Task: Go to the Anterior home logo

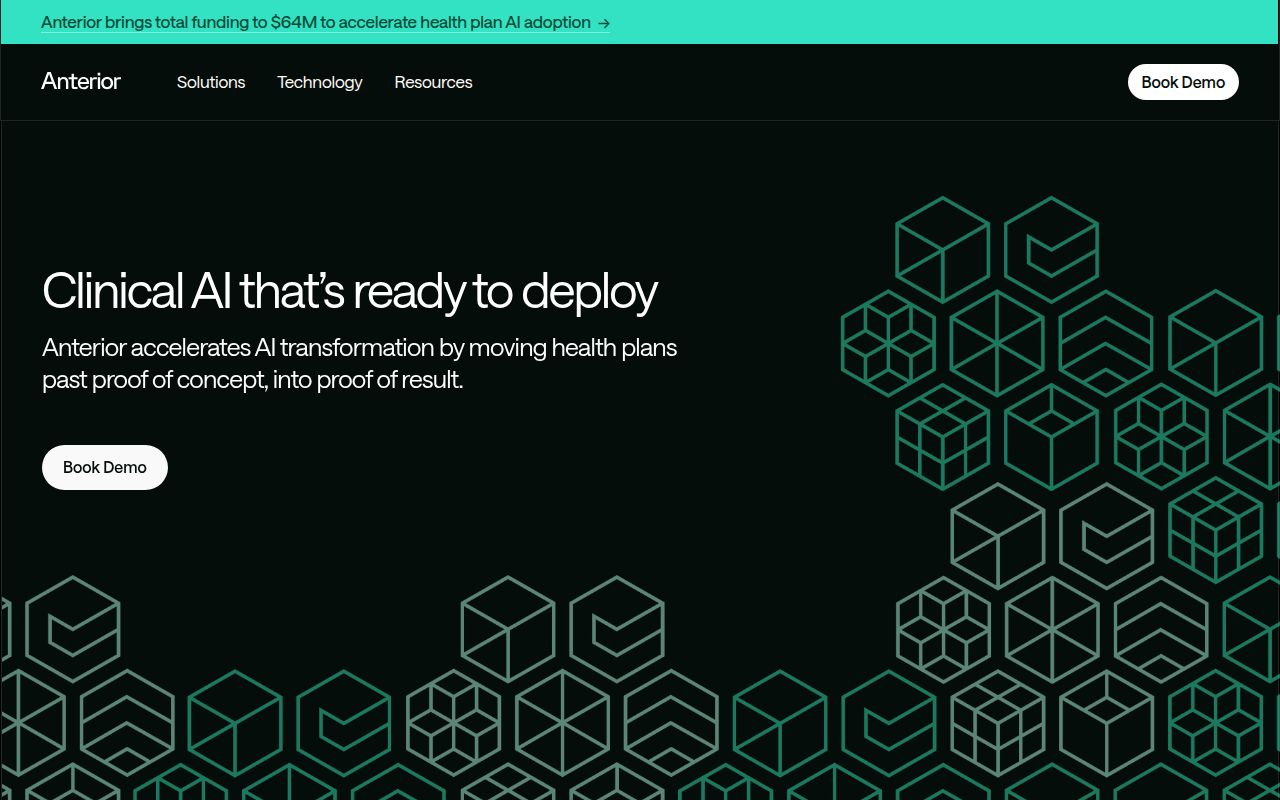Action: [81, 82]
